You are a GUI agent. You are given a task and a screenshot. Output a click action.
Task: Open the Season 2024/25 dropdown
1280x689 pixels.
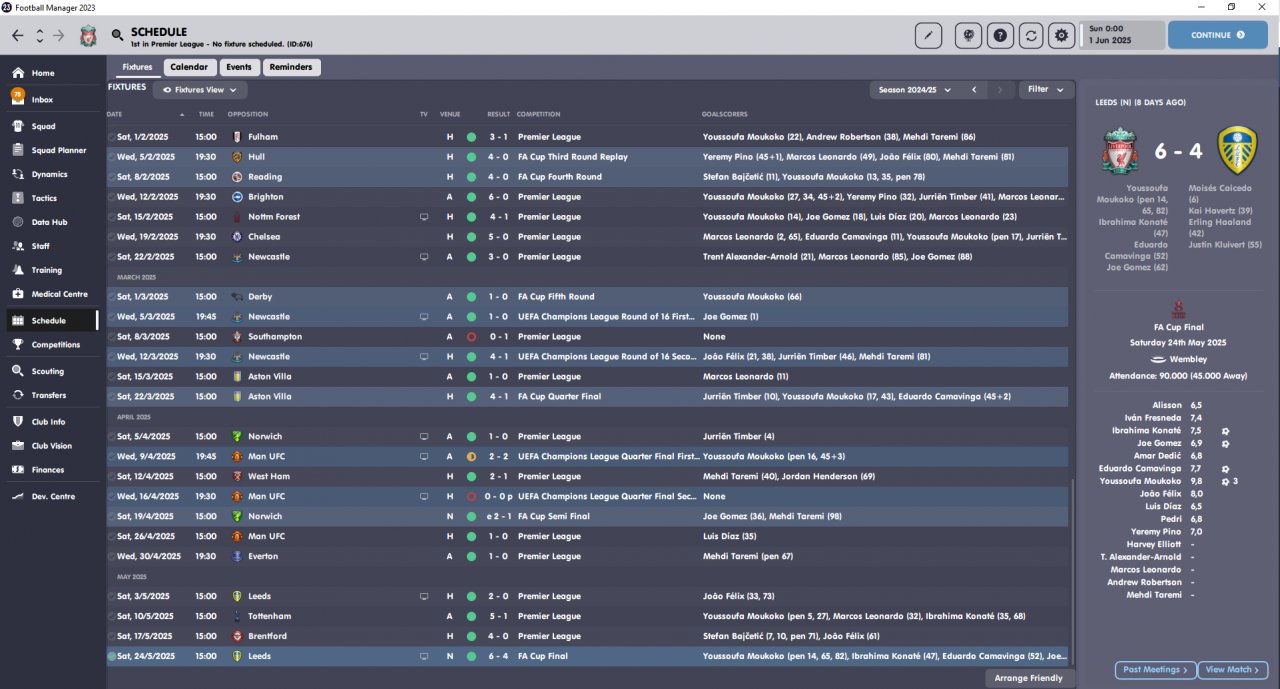pyautogui.click(x=913, y=90)
